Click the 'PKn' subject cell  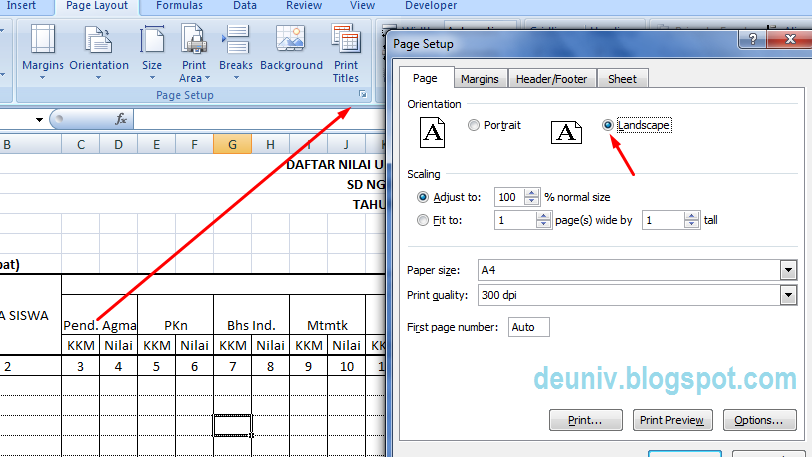click(176, 315)
